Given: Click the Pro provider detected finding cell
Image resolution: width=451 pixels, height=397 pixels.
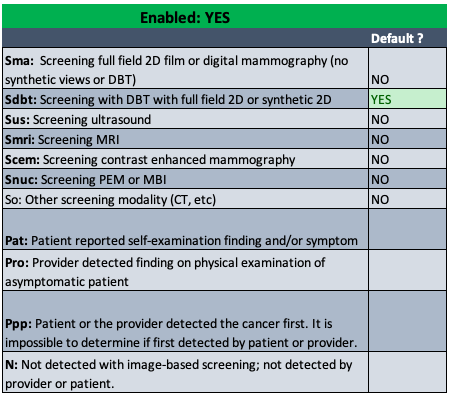Looking at the screenshot, I should [x=186, y=270].
